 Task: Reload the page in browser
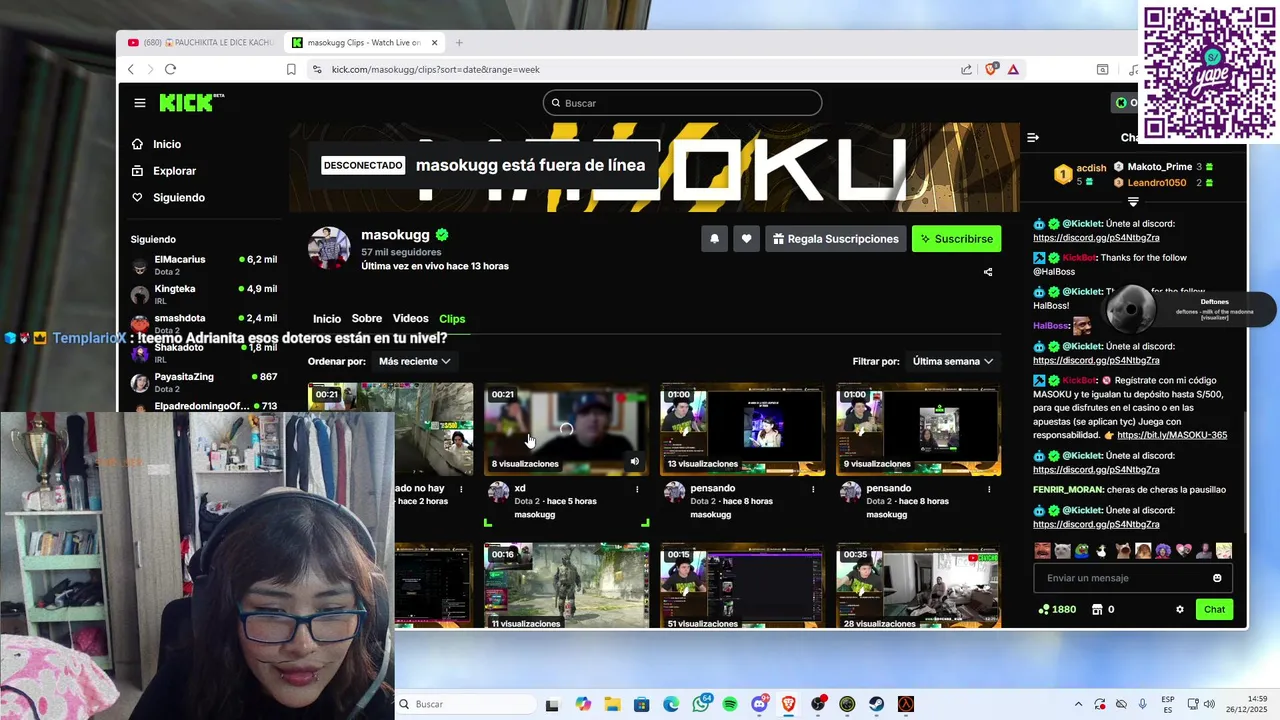pyautogui.click(x=170, y=69)
